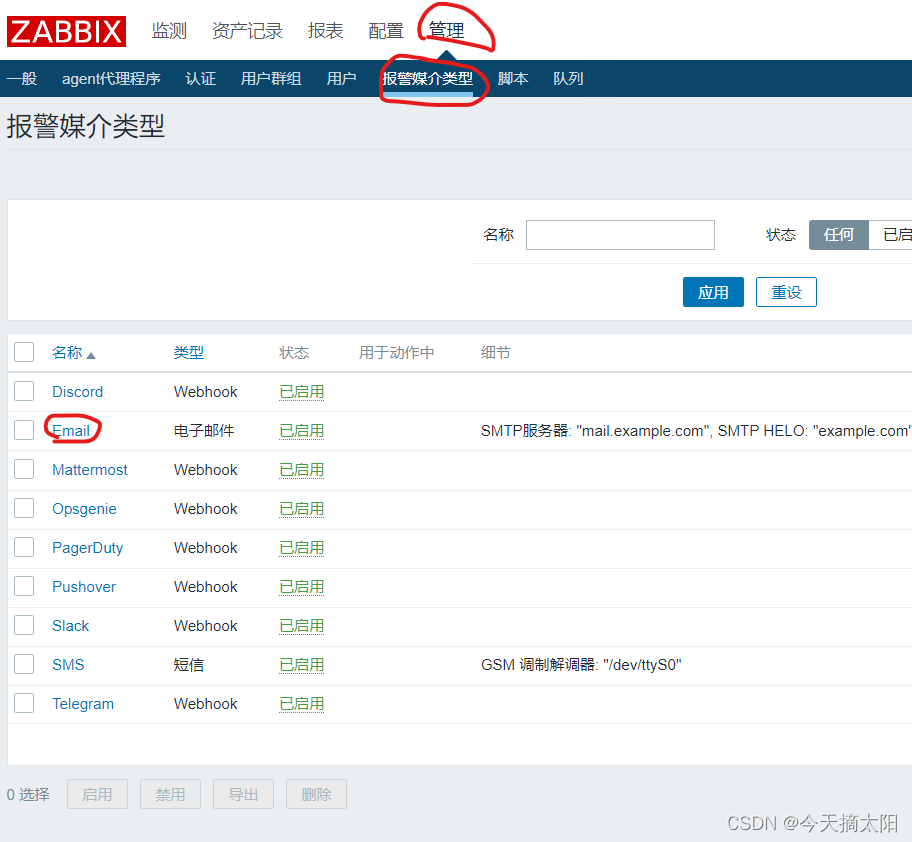Go to the 用户 submenu
912x842 pixels.
tap(341, 79)
